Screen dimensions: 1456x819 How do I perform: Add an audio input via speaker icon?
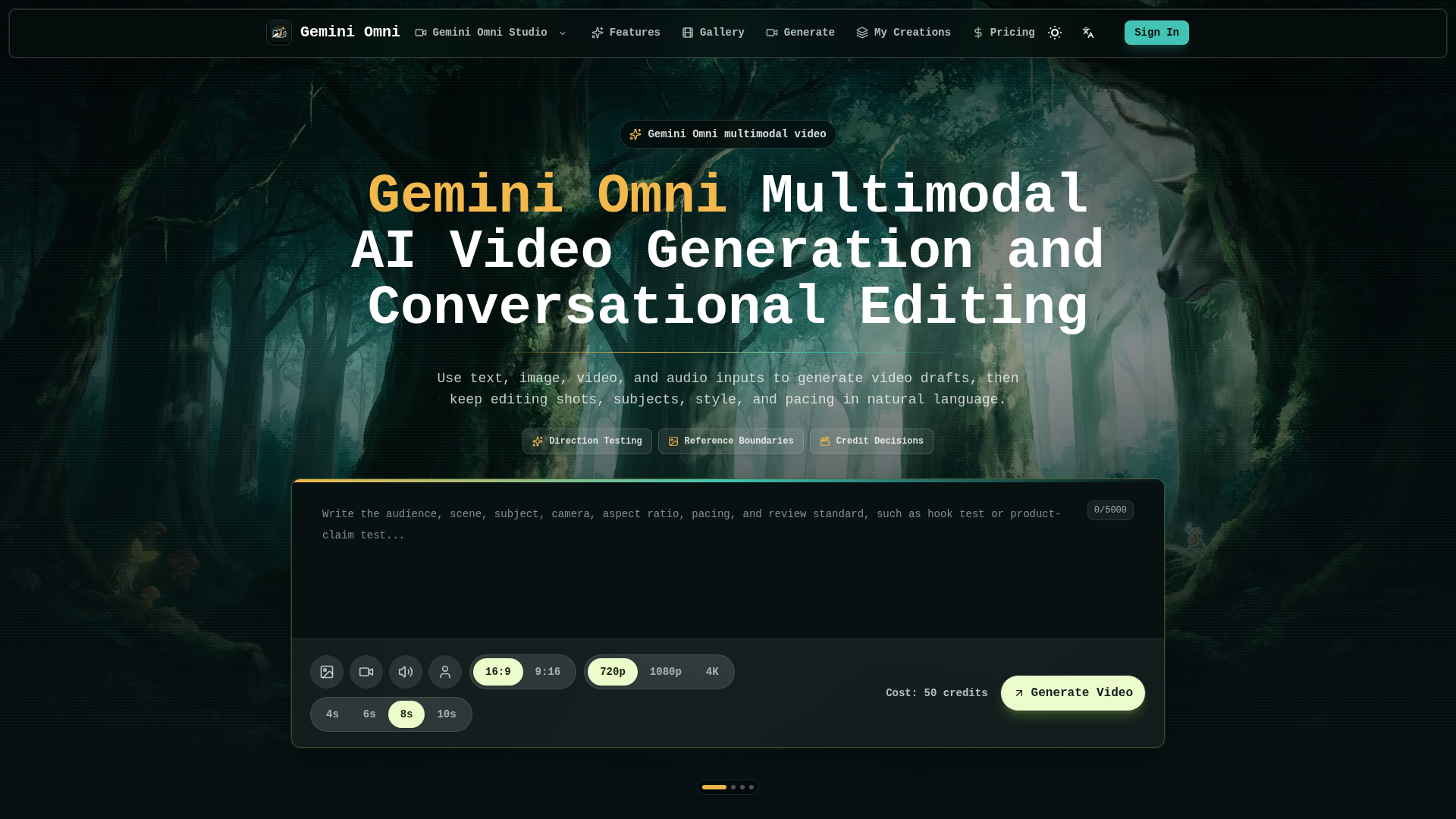tap(406, 672)
